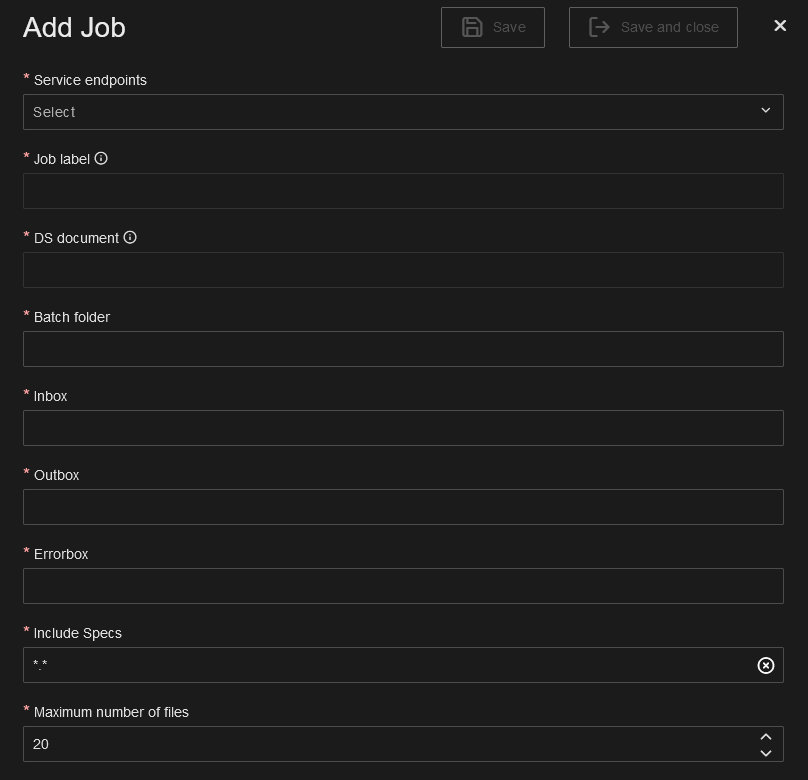Select the Batch folder input field

point(403,349)
